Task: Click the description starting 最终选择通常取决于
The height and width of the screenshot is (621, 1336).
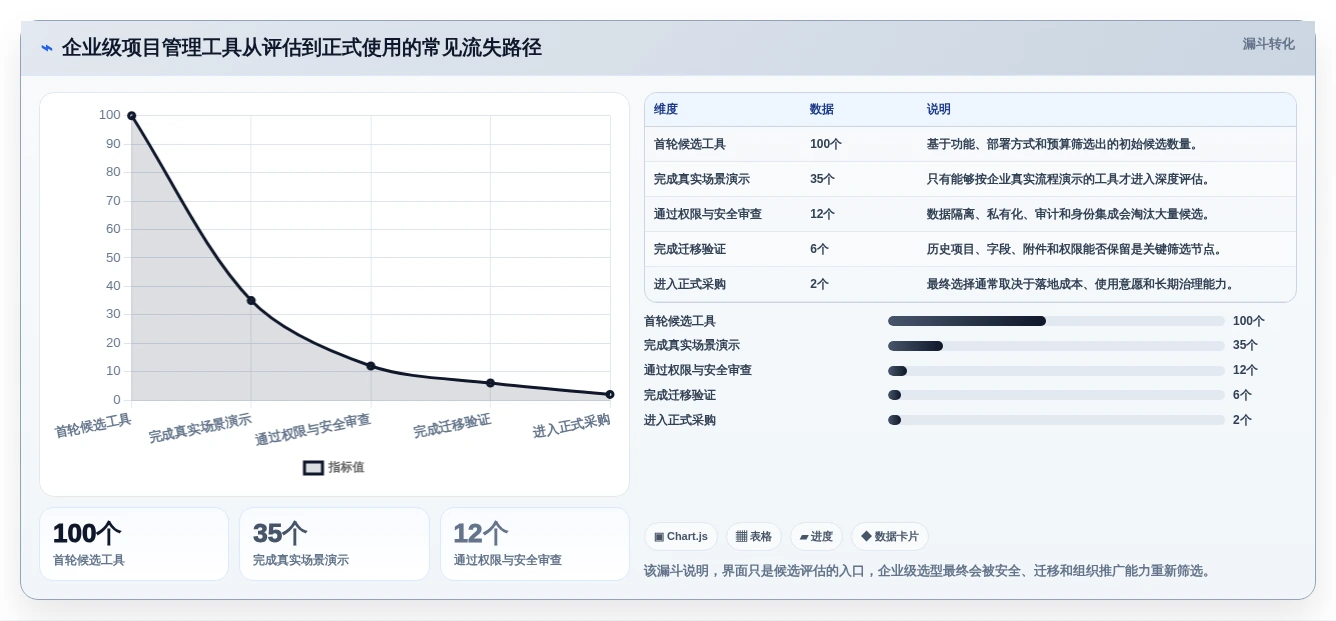Action: tap(1081, 284)
